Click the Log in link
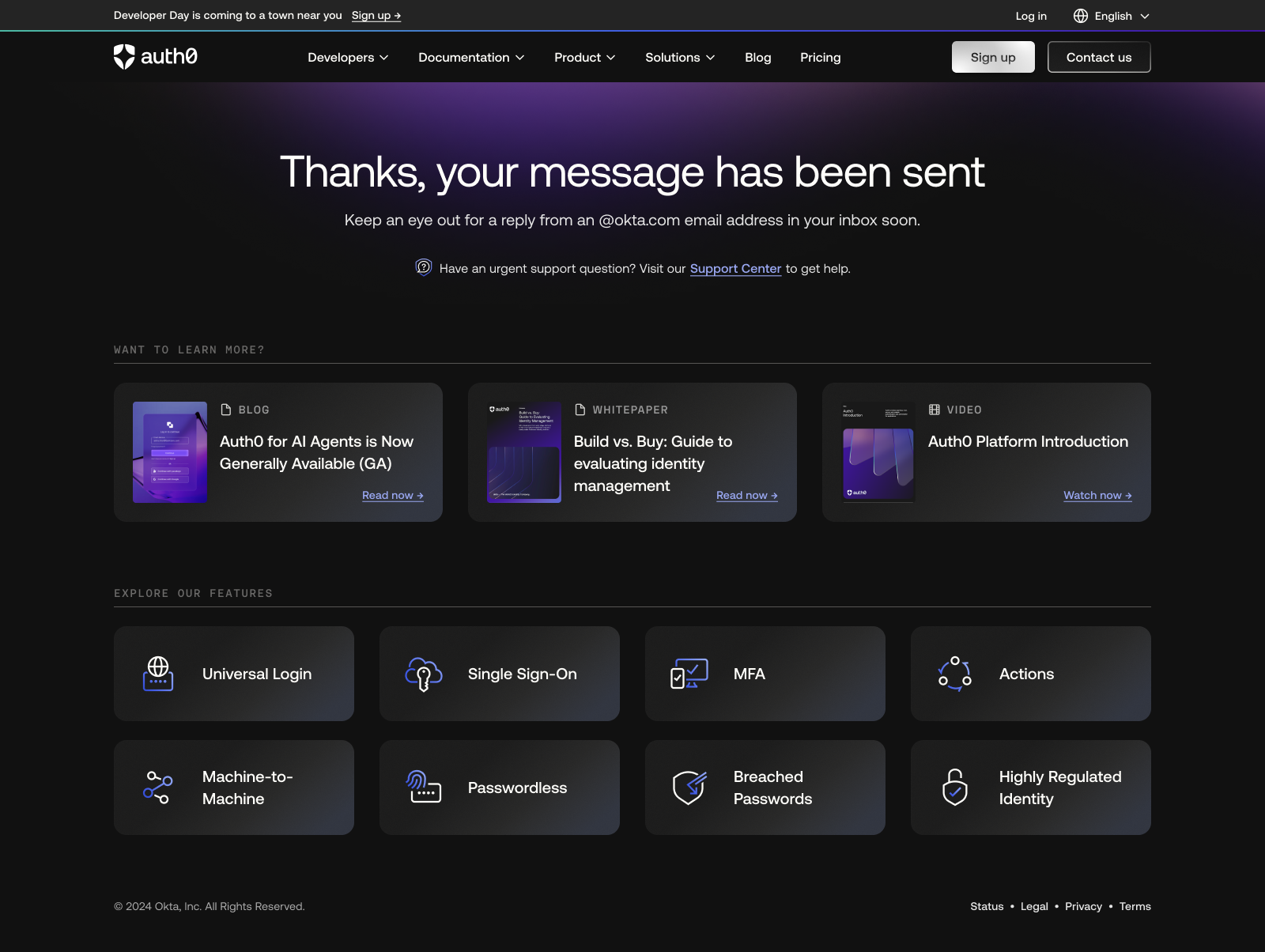 click(x=1031, y=16)
